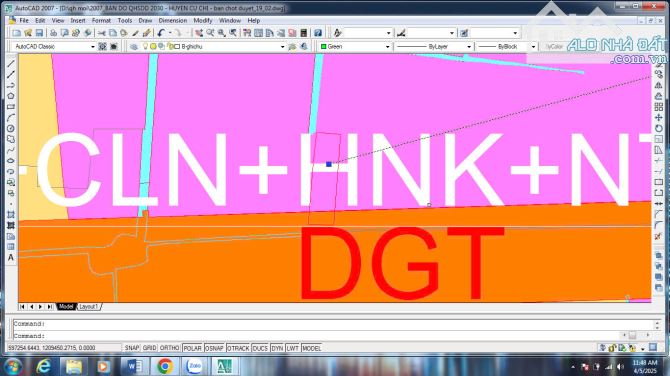Viewport: 670px width, 376px height.
Task: Select the Circle draw tool
Action: tap(11, 128)
